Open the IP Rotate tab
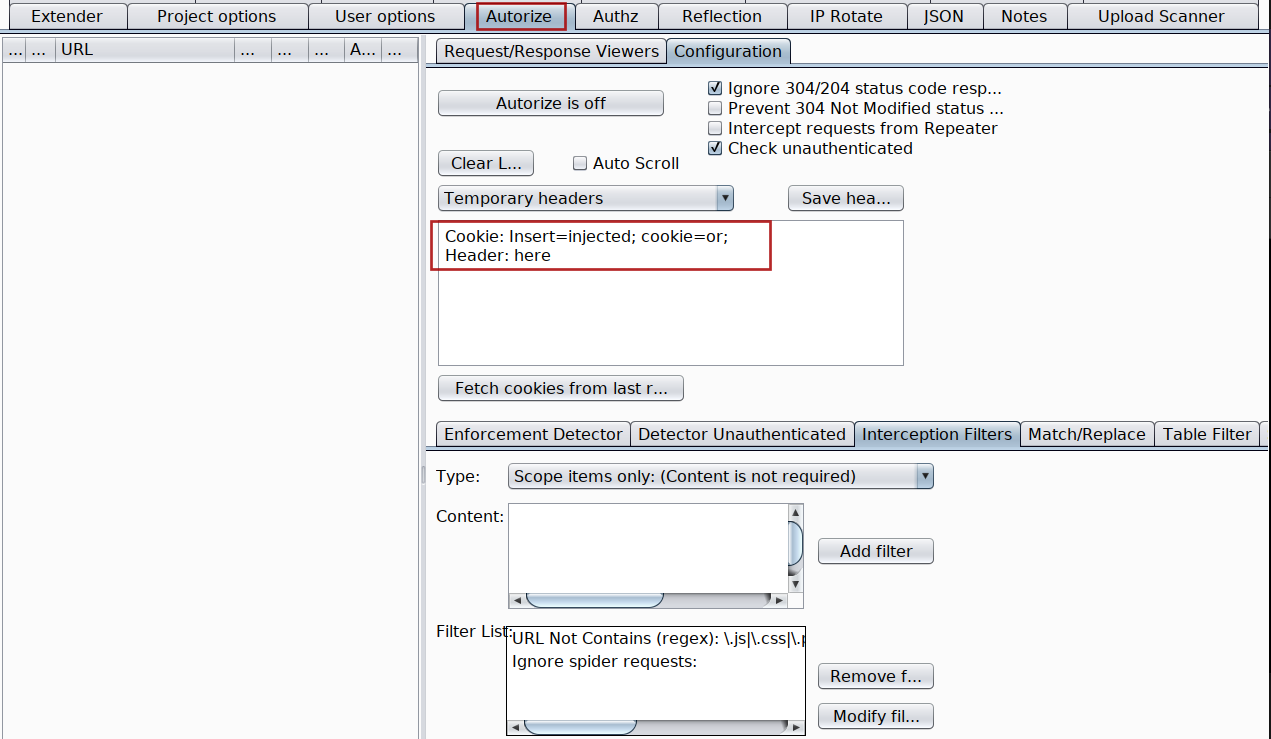1271x739 pixels. tap(846, 16)
